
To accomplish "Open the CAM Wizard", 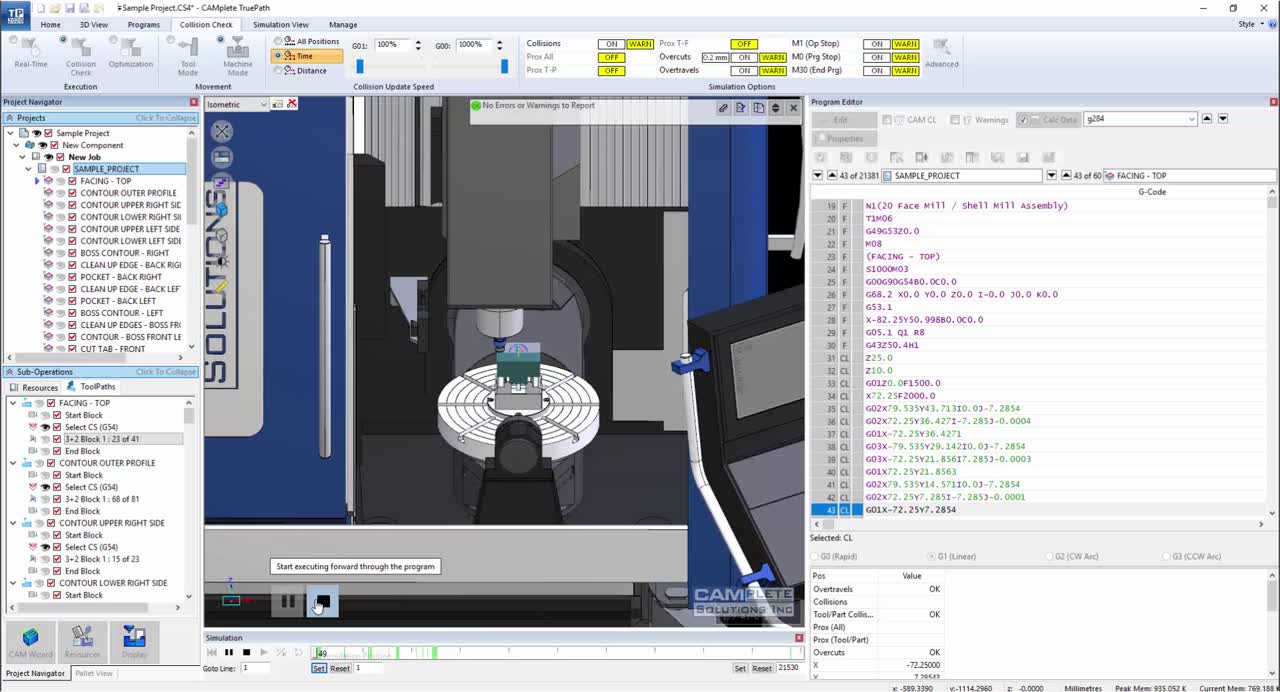I will coord(31,642).
